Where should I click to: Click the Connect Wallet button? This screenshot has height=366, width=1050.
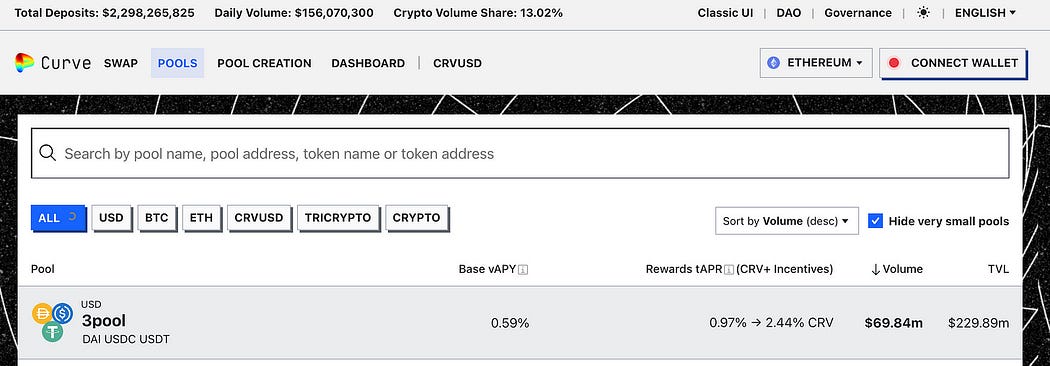click(952, 63)
